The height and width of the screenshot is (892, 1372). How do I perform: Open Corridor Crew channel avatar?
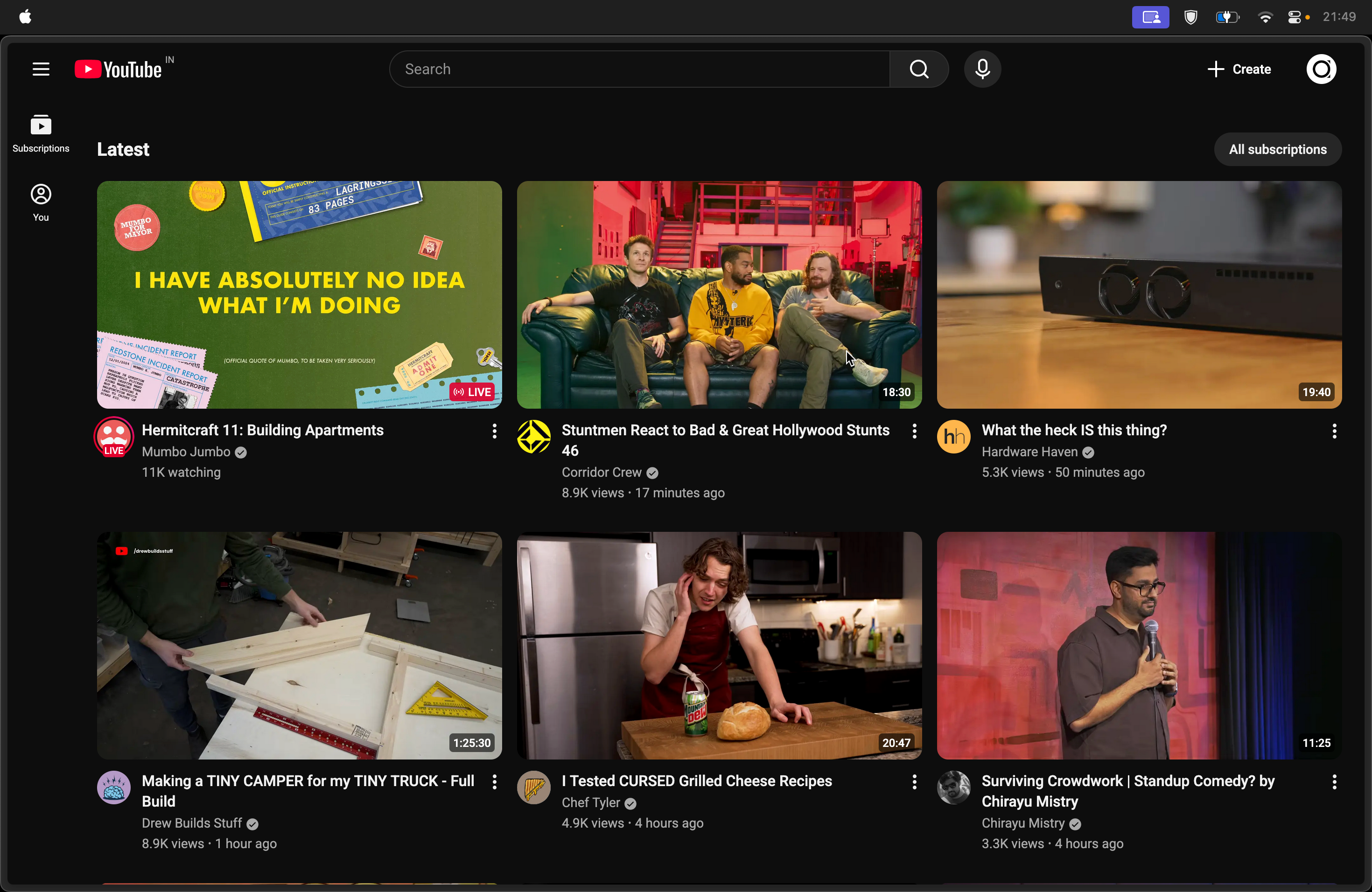point(533,437)
